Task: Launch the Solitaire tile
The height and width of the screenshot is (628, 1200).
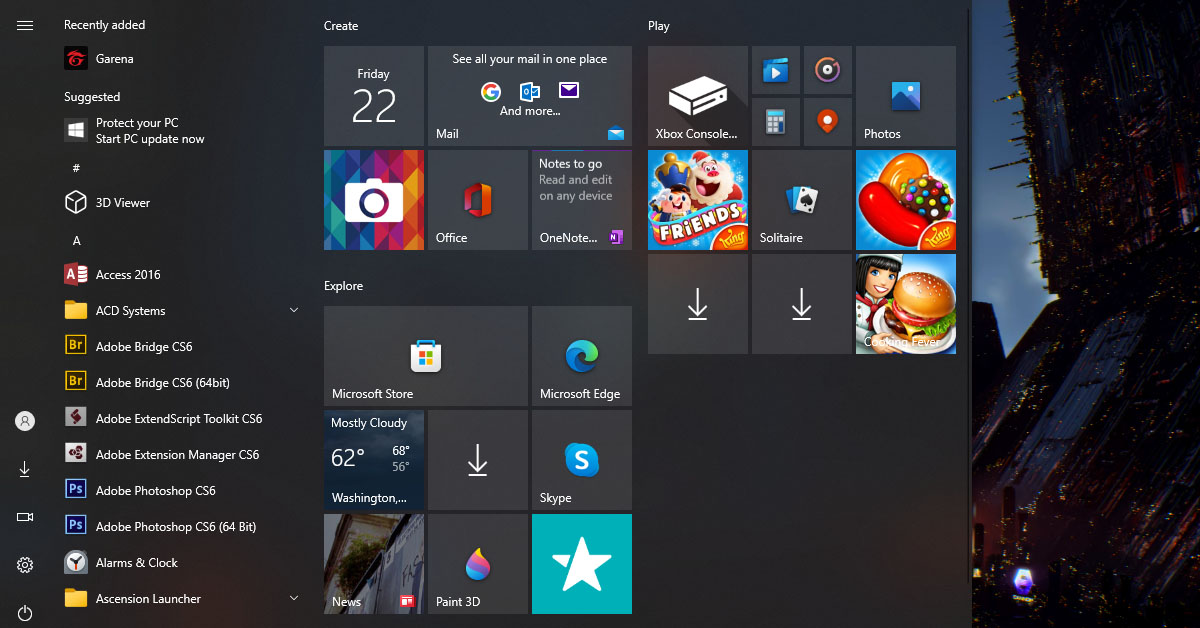Action: [x=802, y=200]
